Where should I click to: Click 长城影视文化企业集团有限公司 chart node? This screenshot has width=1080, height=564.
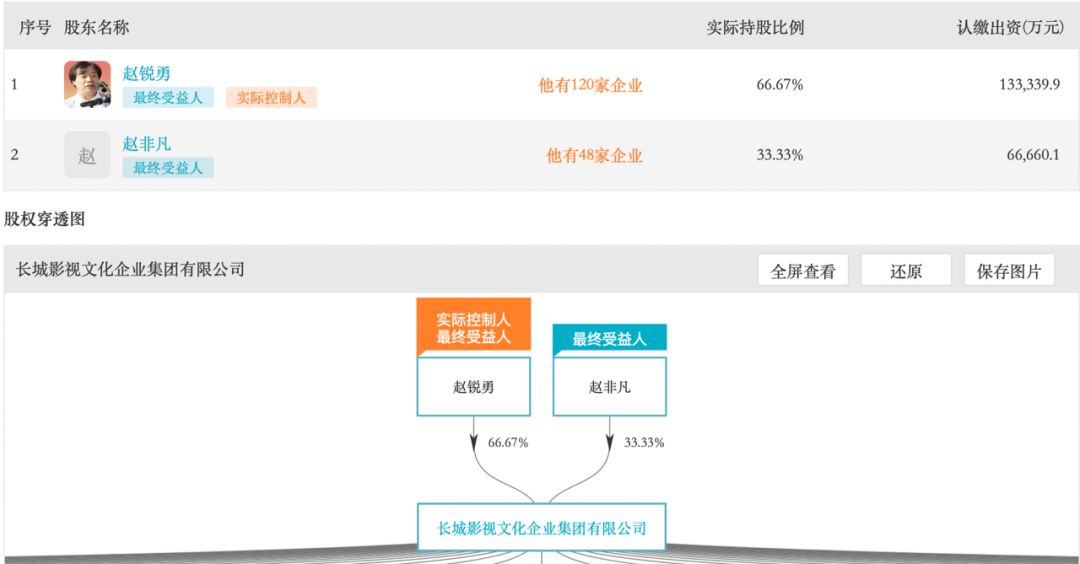click(541, 528)
